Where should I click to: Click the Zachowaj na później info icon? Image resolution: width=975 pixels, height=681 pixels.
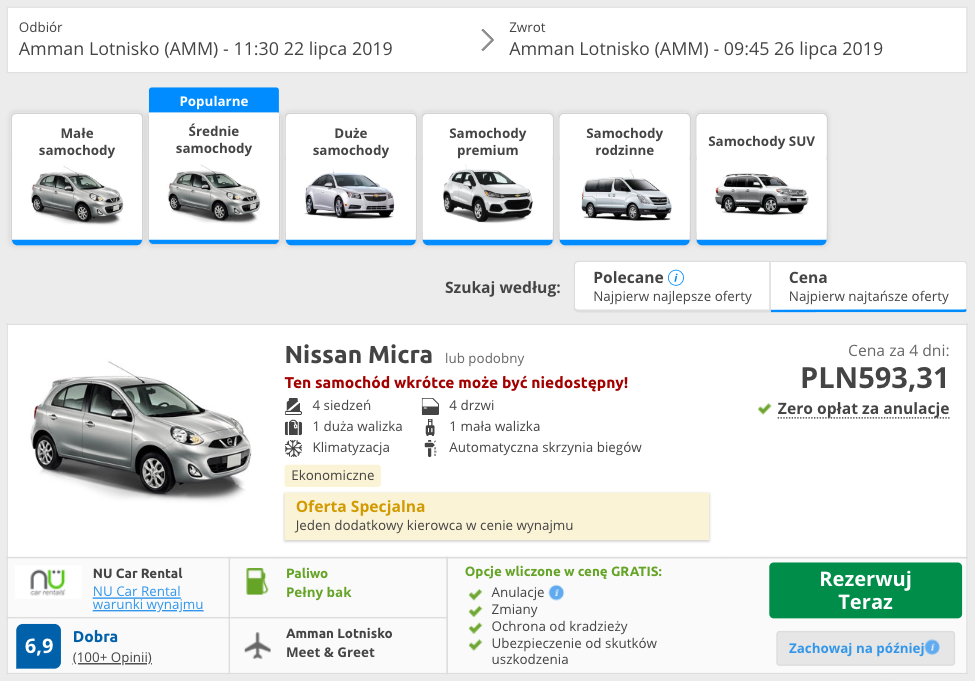tap(932, 647)
